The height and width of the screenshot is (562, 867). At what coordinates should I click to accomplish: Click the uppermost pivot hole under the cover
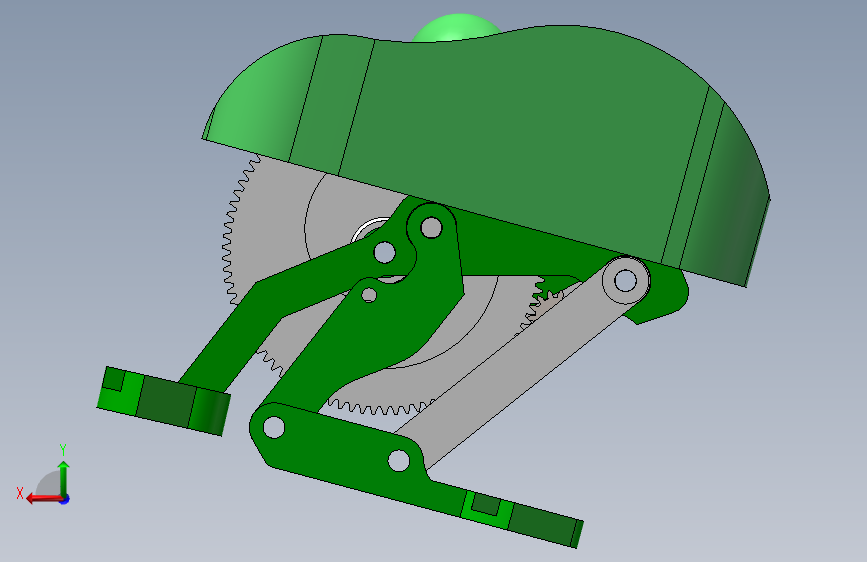[x=431, y=227]
